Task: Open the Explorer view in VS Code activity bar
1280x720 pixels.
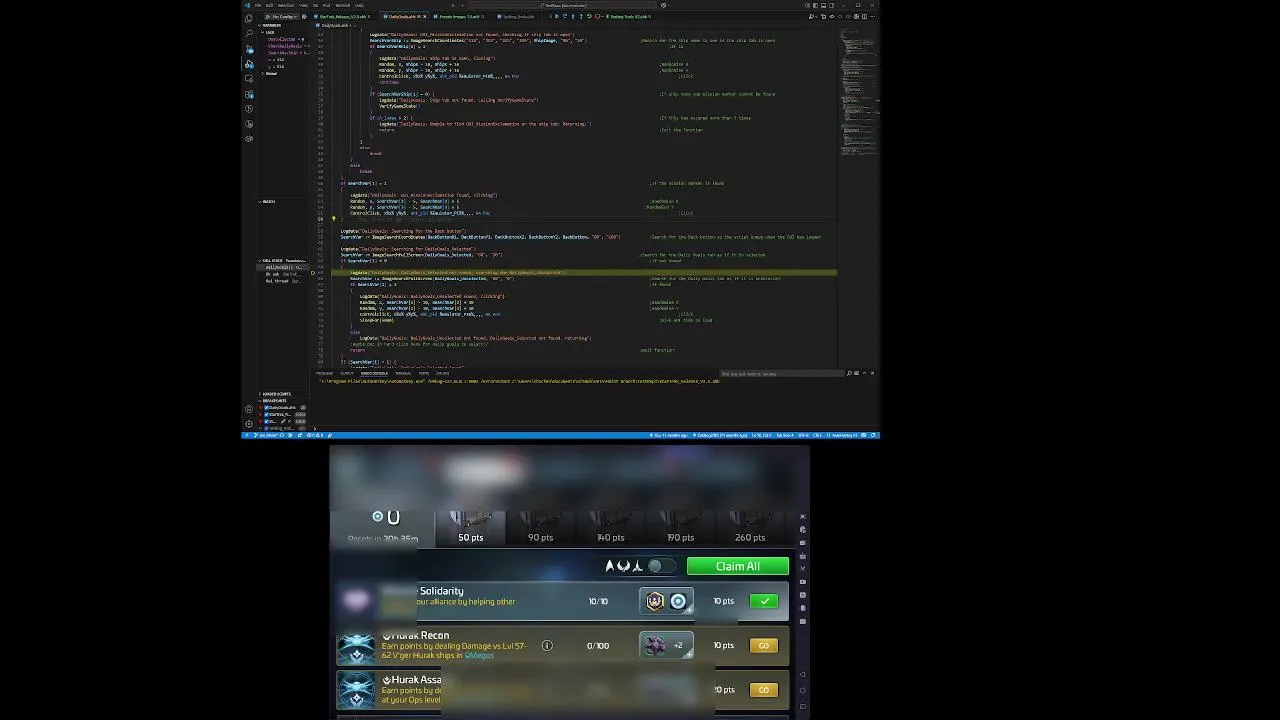Action: [249, 18]
